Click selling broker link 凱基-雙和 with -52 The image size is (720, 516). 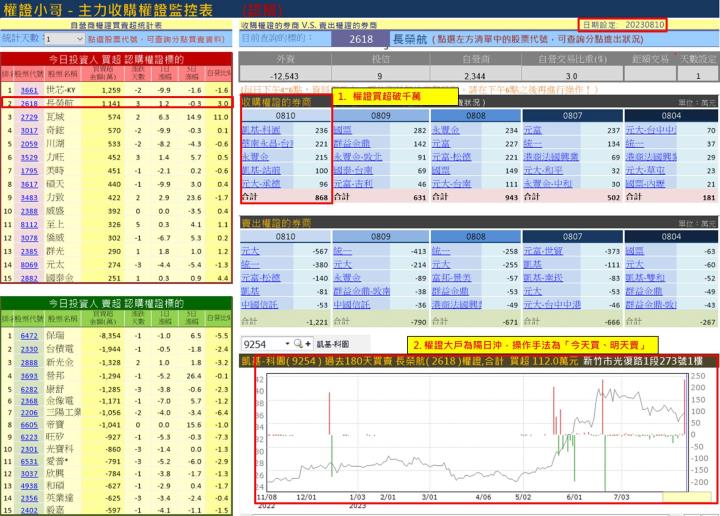pos(645,278)
